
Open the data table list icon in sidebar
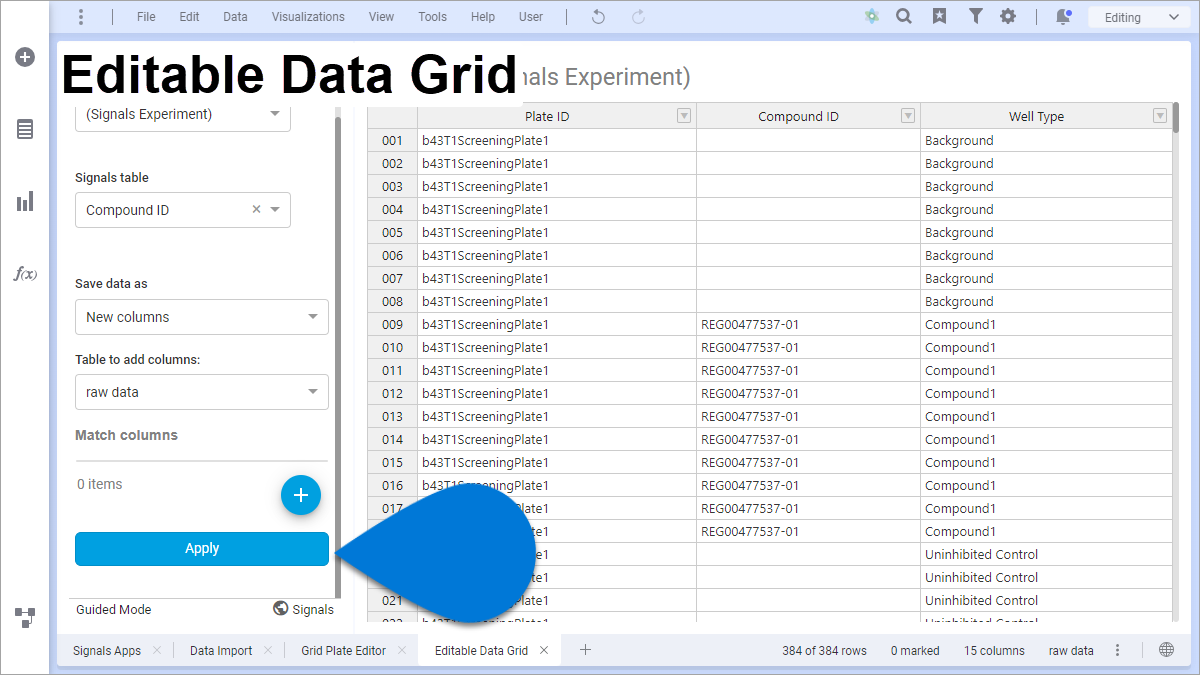pos(25,129)
